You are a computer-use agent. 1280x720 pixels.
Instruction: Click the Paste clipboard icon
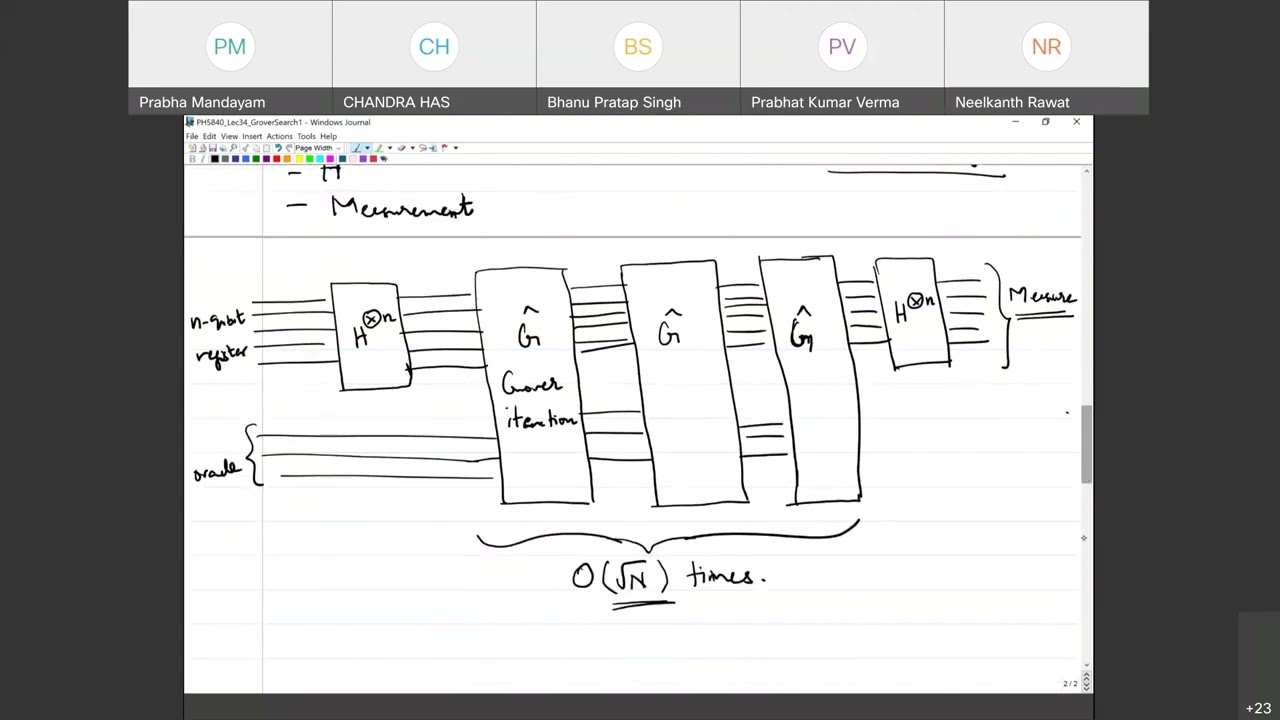266,148
